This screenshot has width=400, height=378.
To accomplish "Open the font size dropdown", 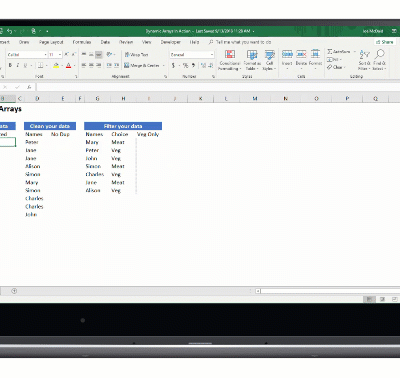I will click(60, 54).
